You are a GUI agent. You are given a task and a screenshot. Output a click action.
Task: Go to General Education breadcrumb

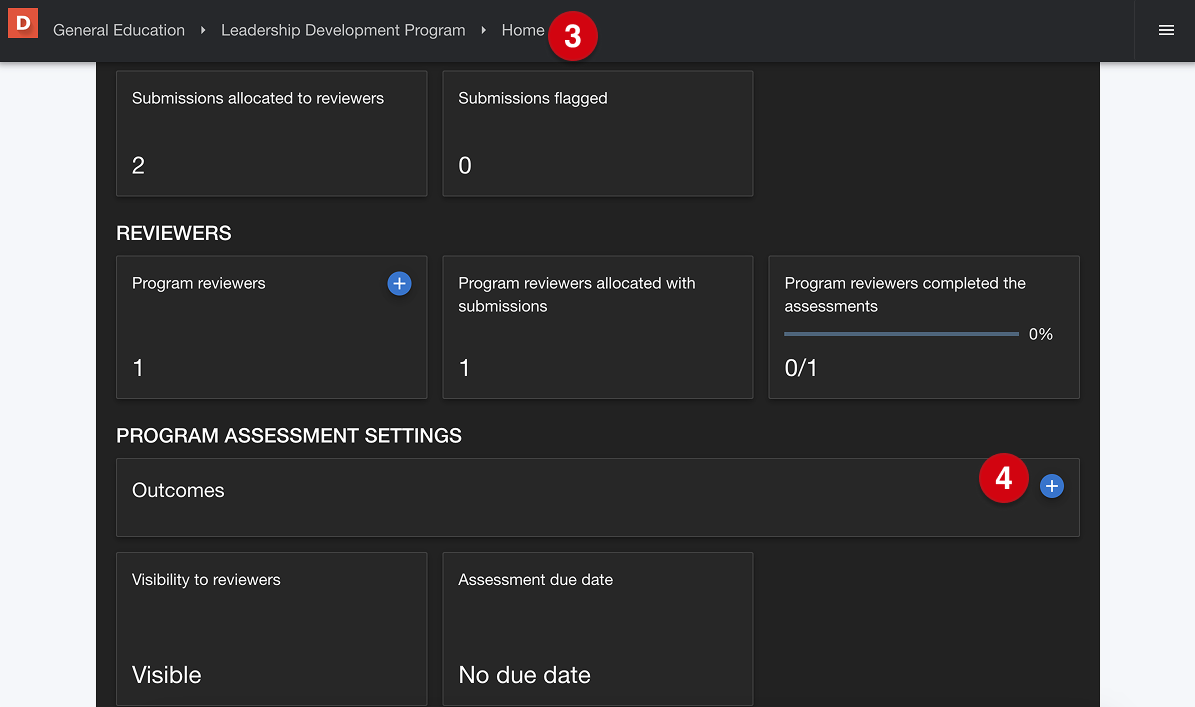[119, 30]
